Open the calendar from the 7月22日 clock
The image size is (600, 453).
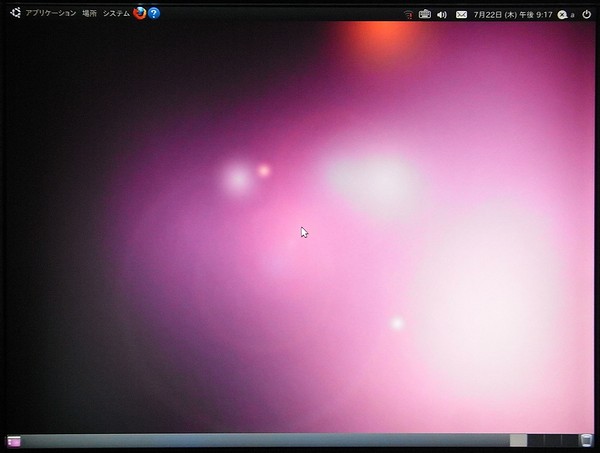pos(513,15)
